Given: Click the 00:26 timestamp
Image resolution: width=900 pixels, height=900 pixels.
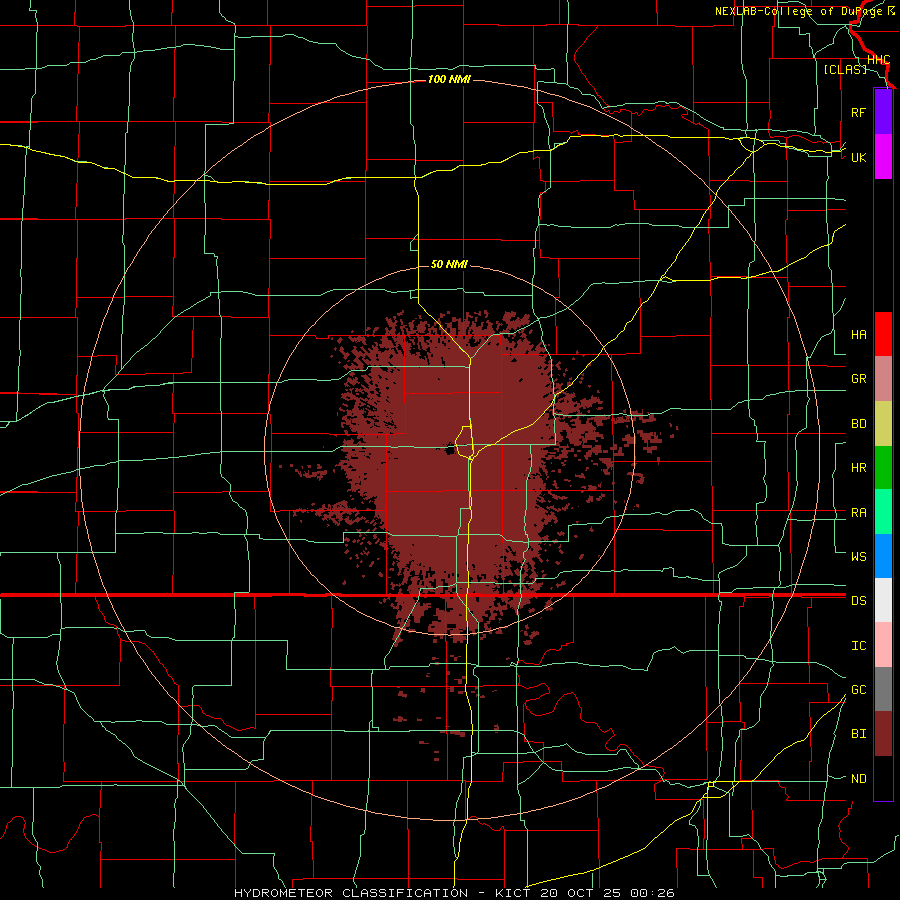Looking at the screenshot, I should point(651,893).
